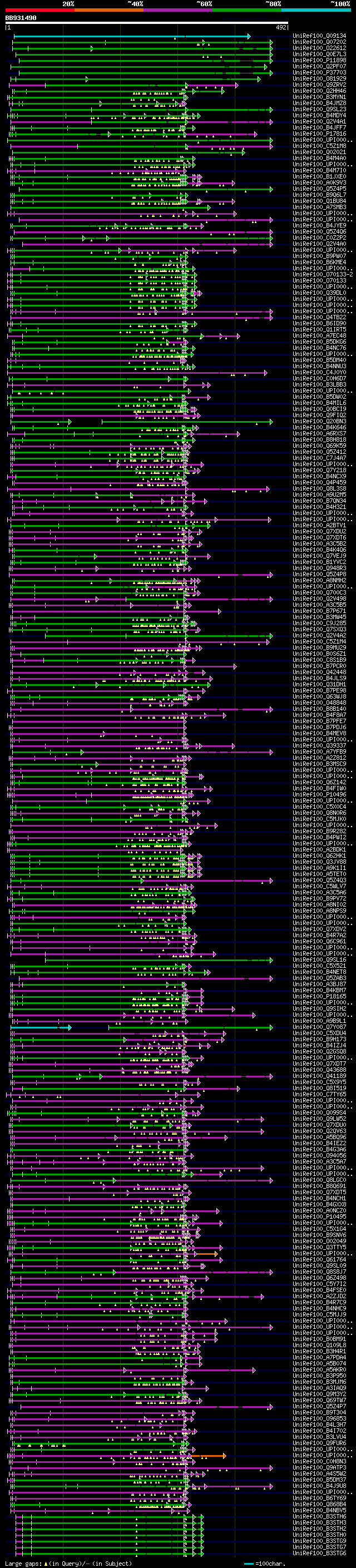Select the UniRef100_A0K9V3 label

pos(319,182)
